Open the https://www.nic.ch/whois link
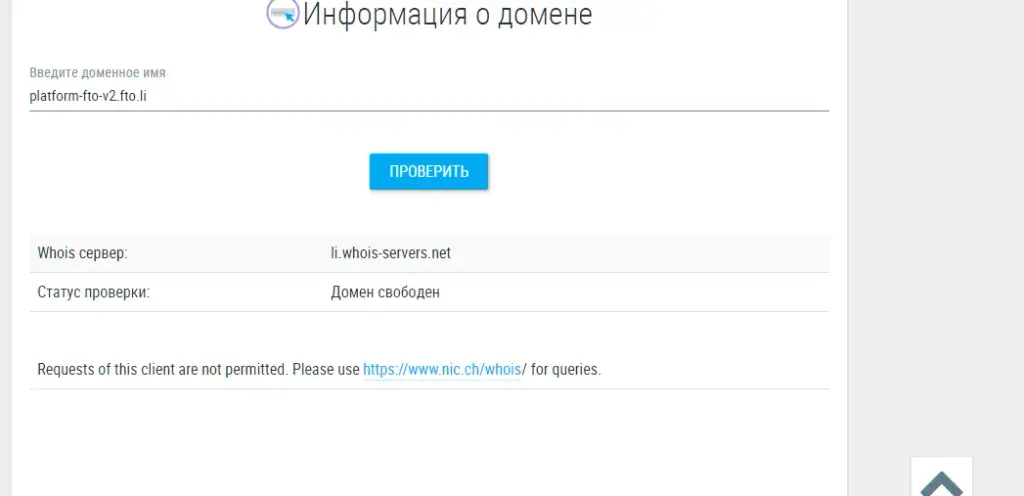This screenshot has width=1024, height=496. (442, 369)
